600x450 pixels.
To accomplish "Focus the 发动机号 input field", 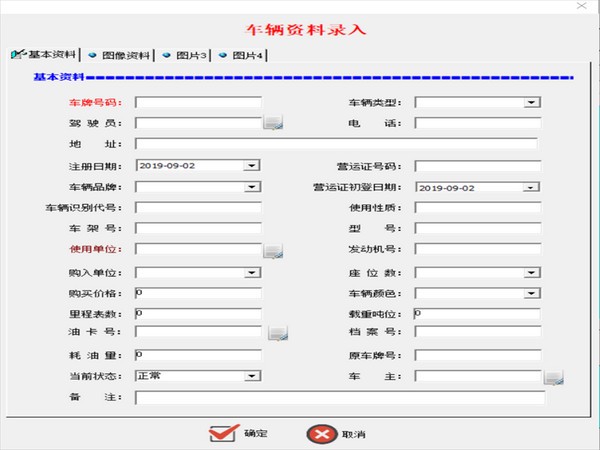I will tap(478, 249).
